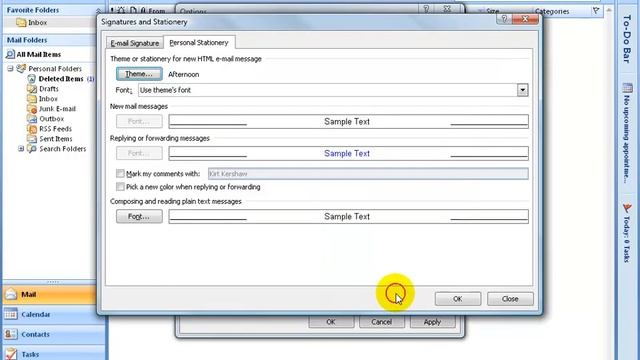
Task: Switch to the Calendar navigation pane
Action: 53,314
